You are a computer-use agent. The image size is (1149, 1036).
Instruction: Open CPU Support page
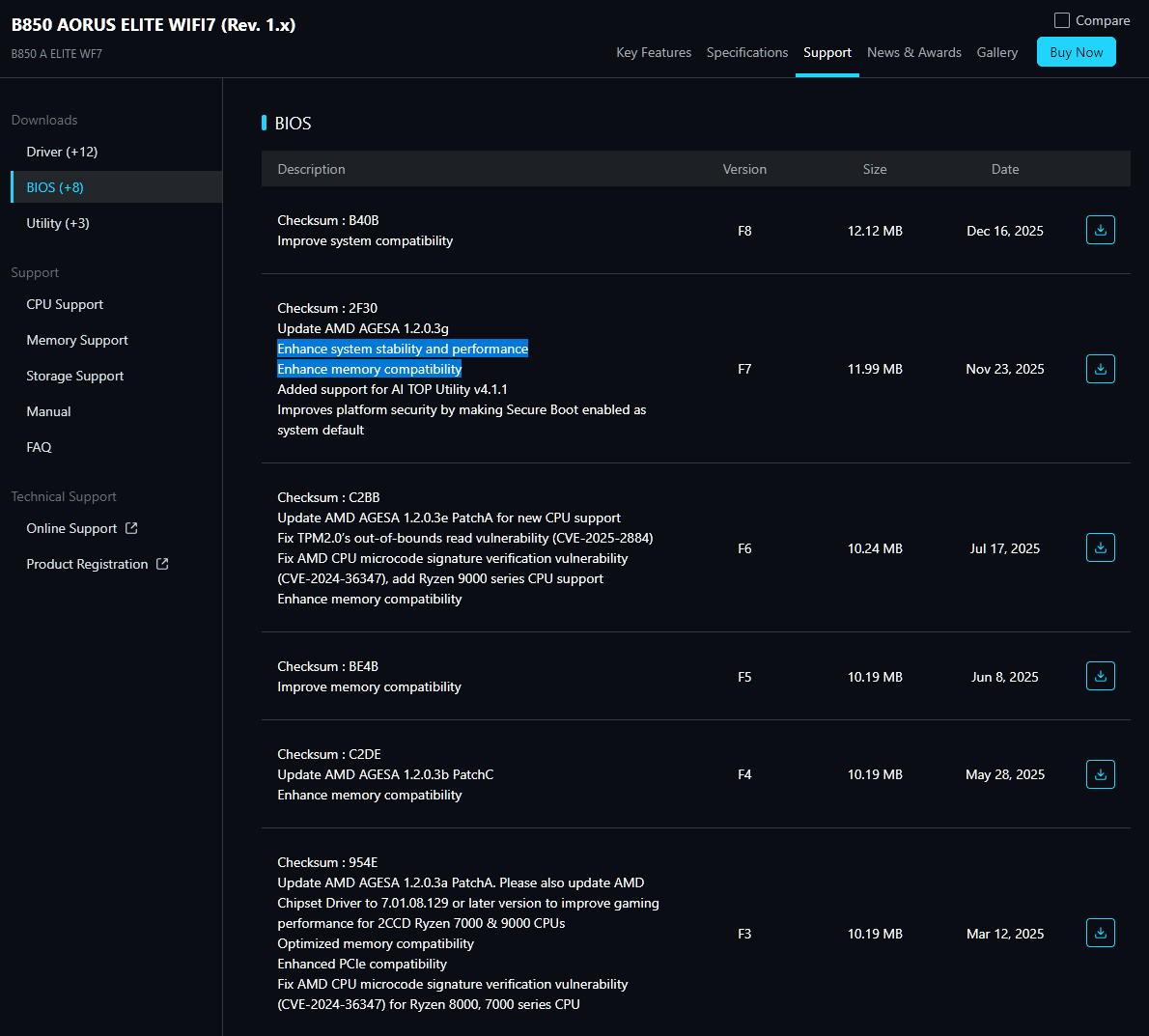click(x=65, y=304)
